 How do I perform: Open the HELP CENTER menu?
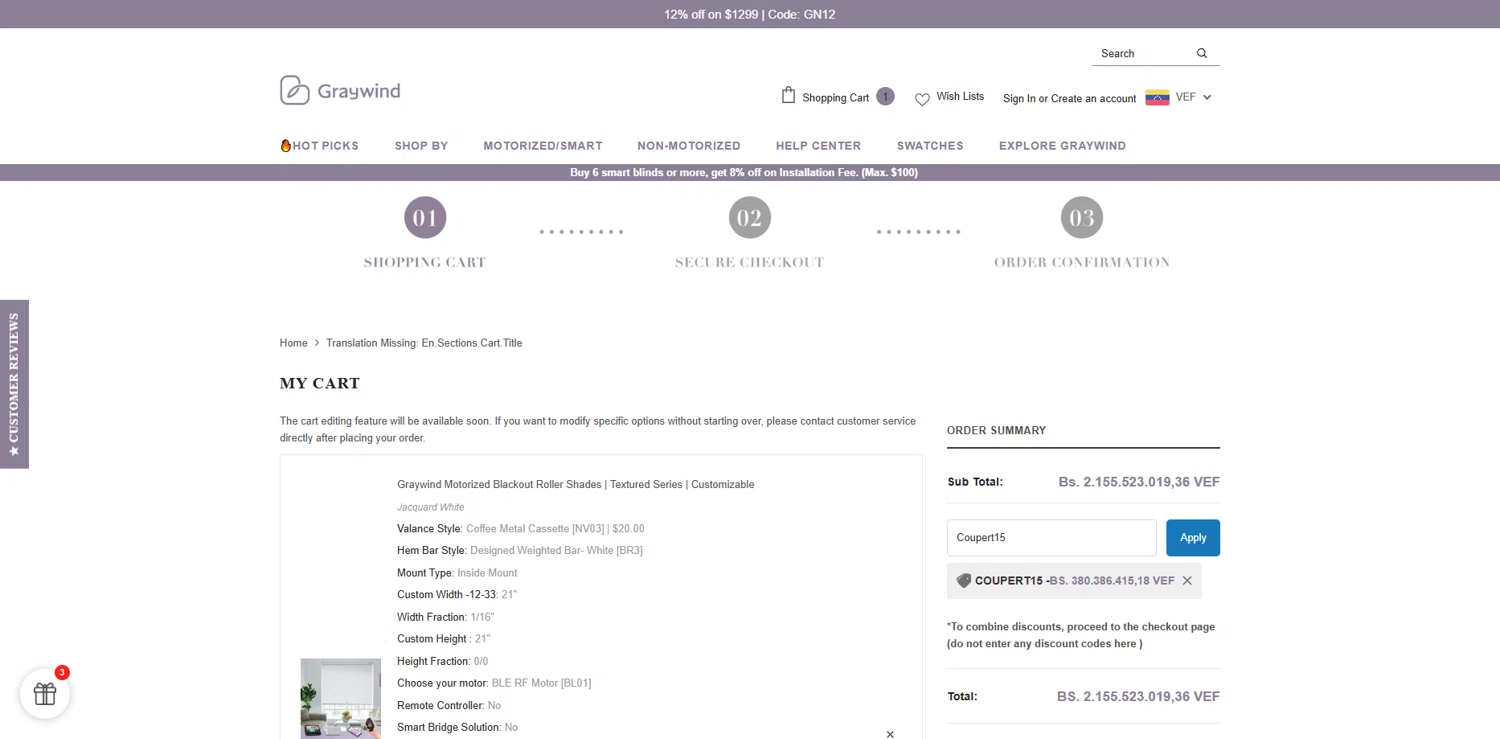[818, 146]
